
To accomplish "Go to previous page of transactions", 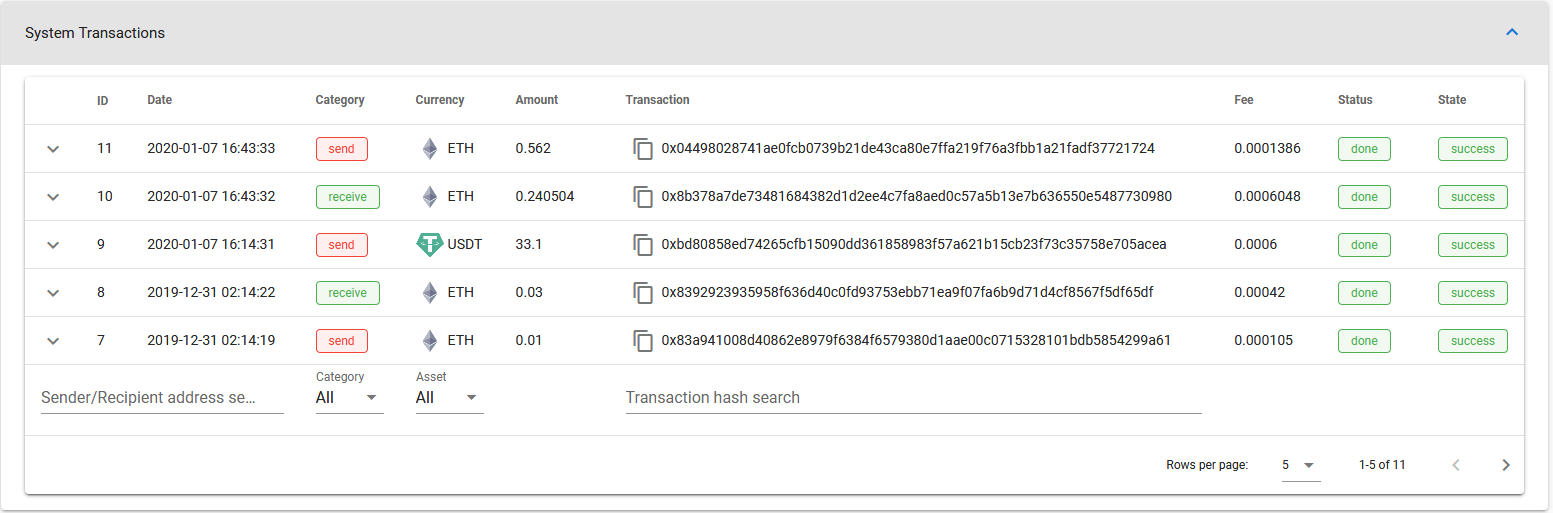I will (x=1456, y=465).
